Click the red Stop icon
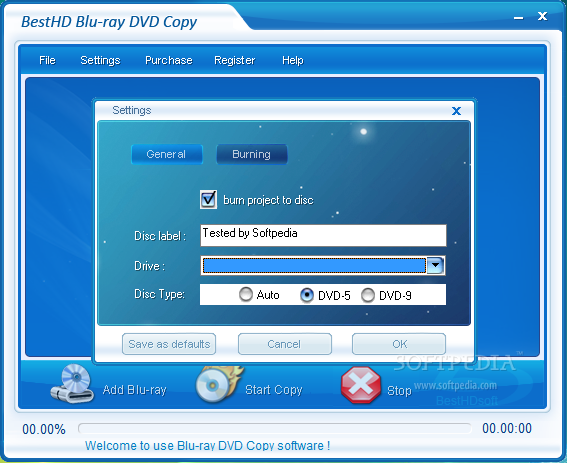Viewport: 567px width, 463px height. click(x=361, y=385)
